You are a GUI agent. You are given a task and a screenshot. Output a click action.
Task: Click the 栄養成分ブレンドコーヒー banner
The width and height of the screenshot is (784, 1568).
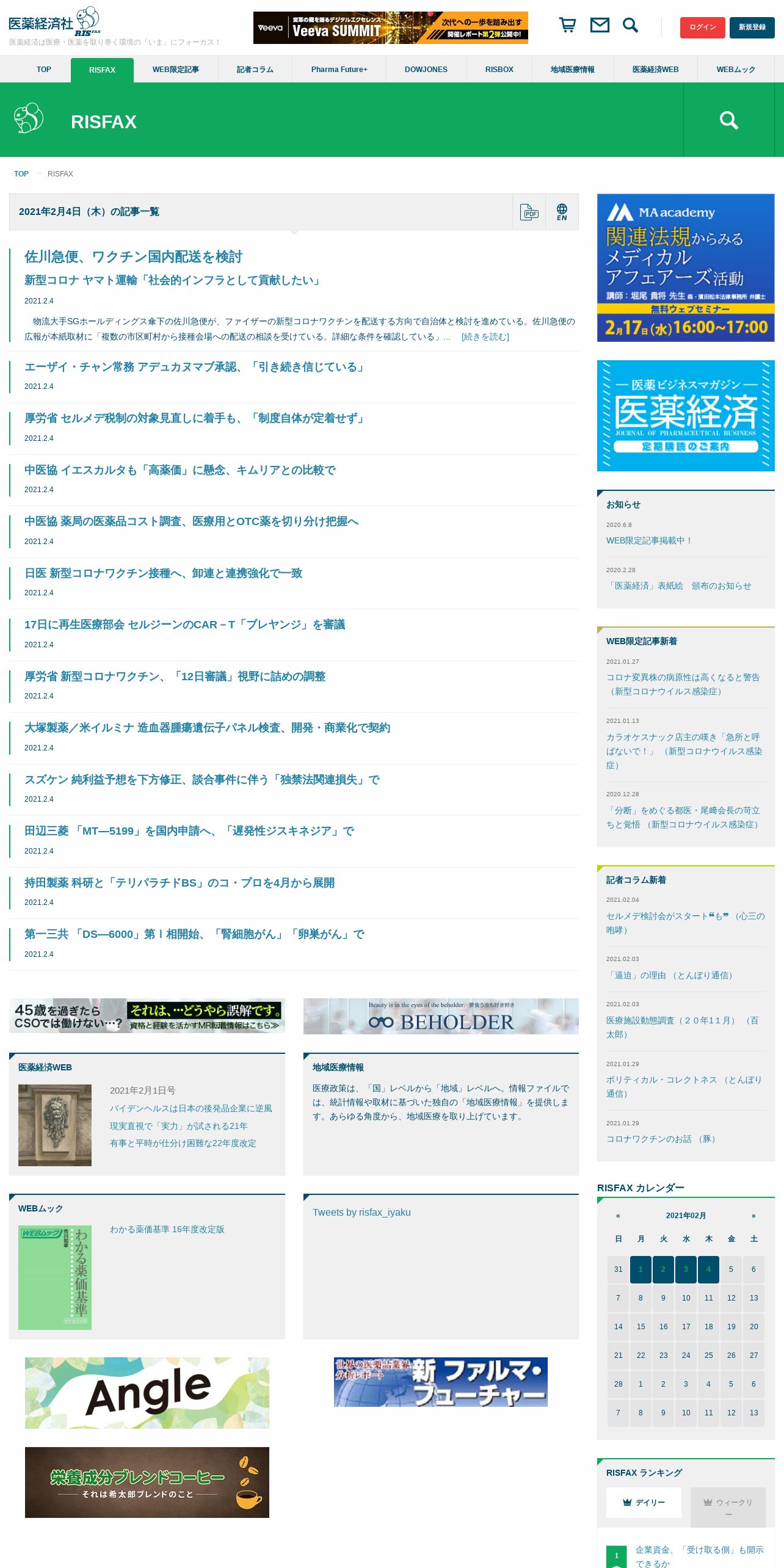pyautogui.click(x=147, y=1483)
